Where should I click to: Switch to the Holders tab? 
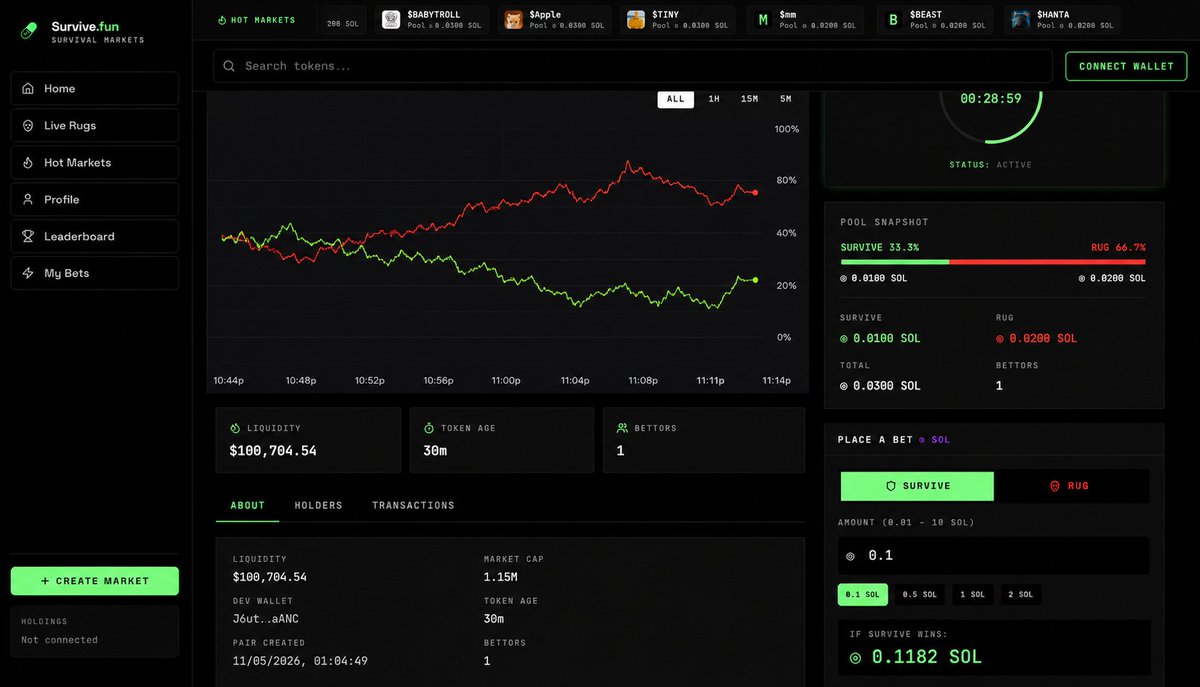tap(318, 506)
